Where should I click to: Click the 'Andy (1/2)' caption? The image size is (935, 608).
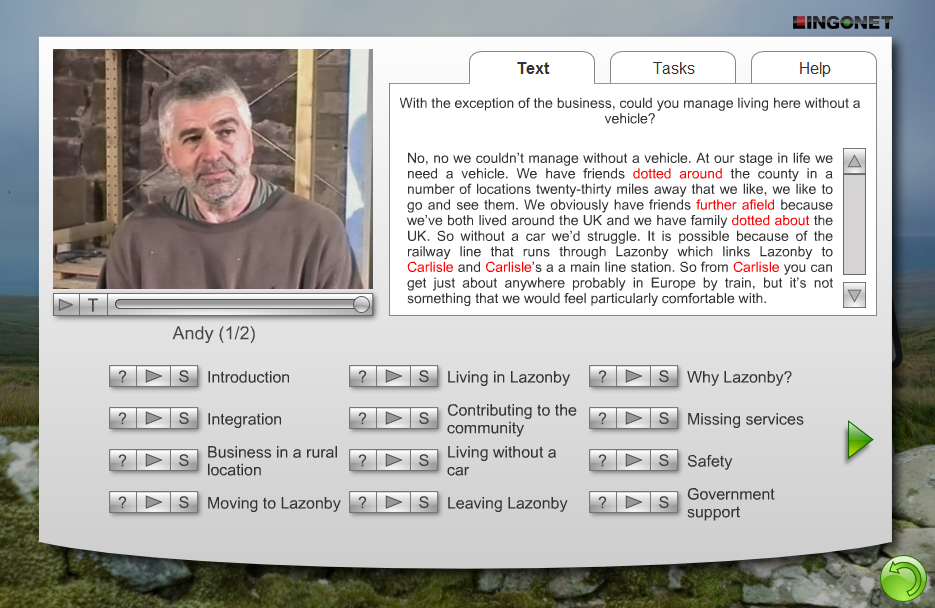tap(214, 333)
